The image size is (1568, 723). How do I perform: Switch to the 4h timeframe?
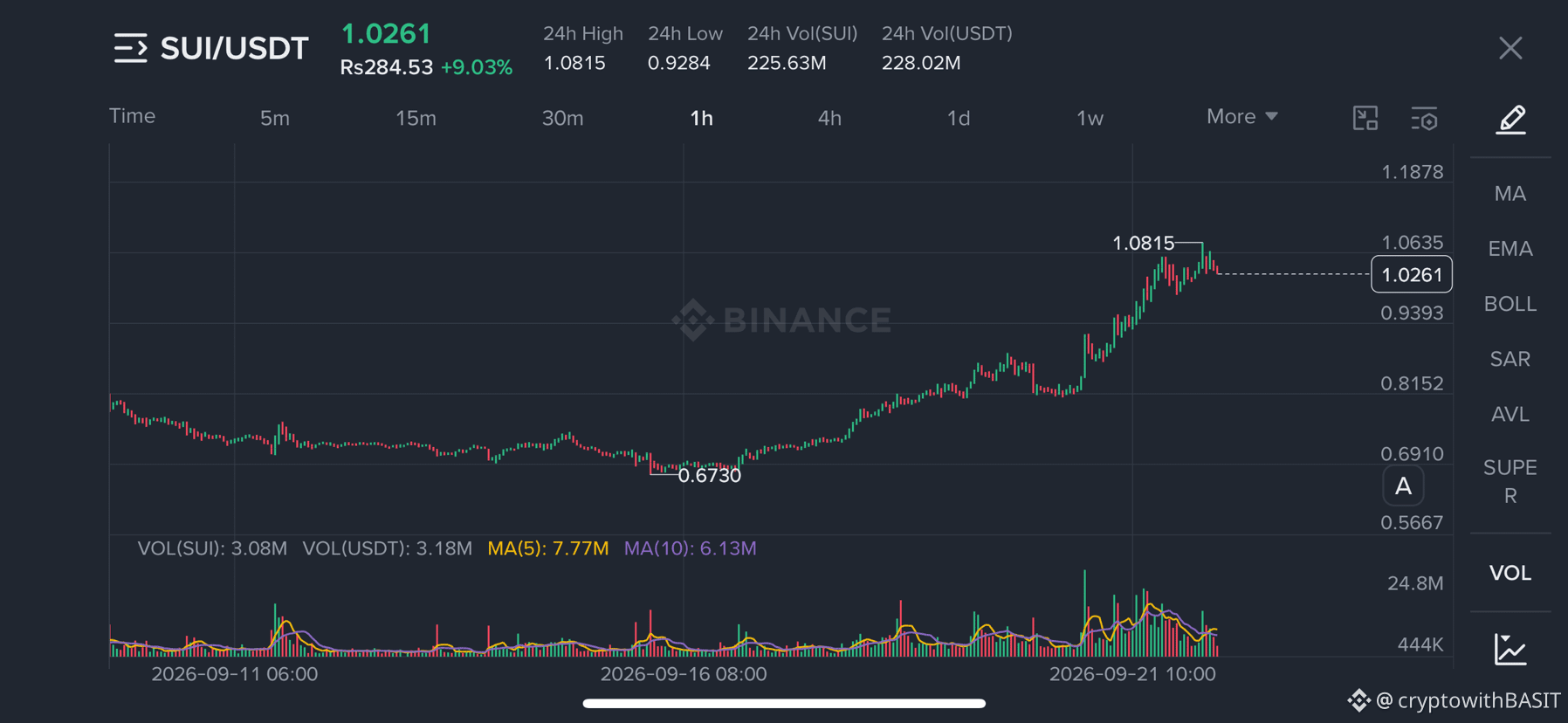(829, 118)
